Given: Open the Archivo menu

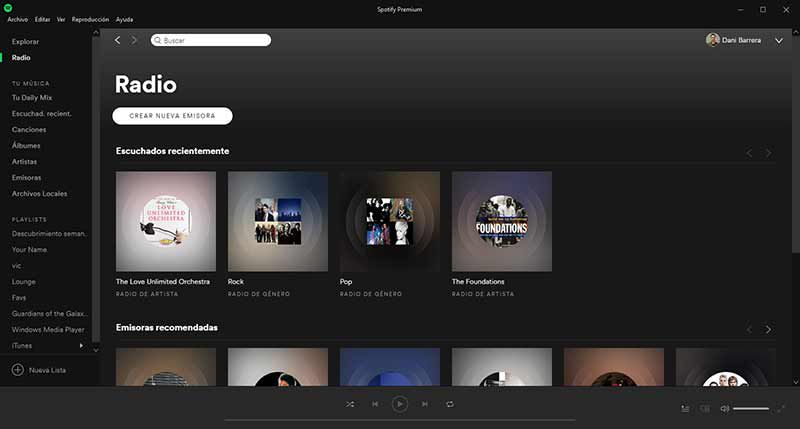Looking at the screenshot, I should (18, 19).
